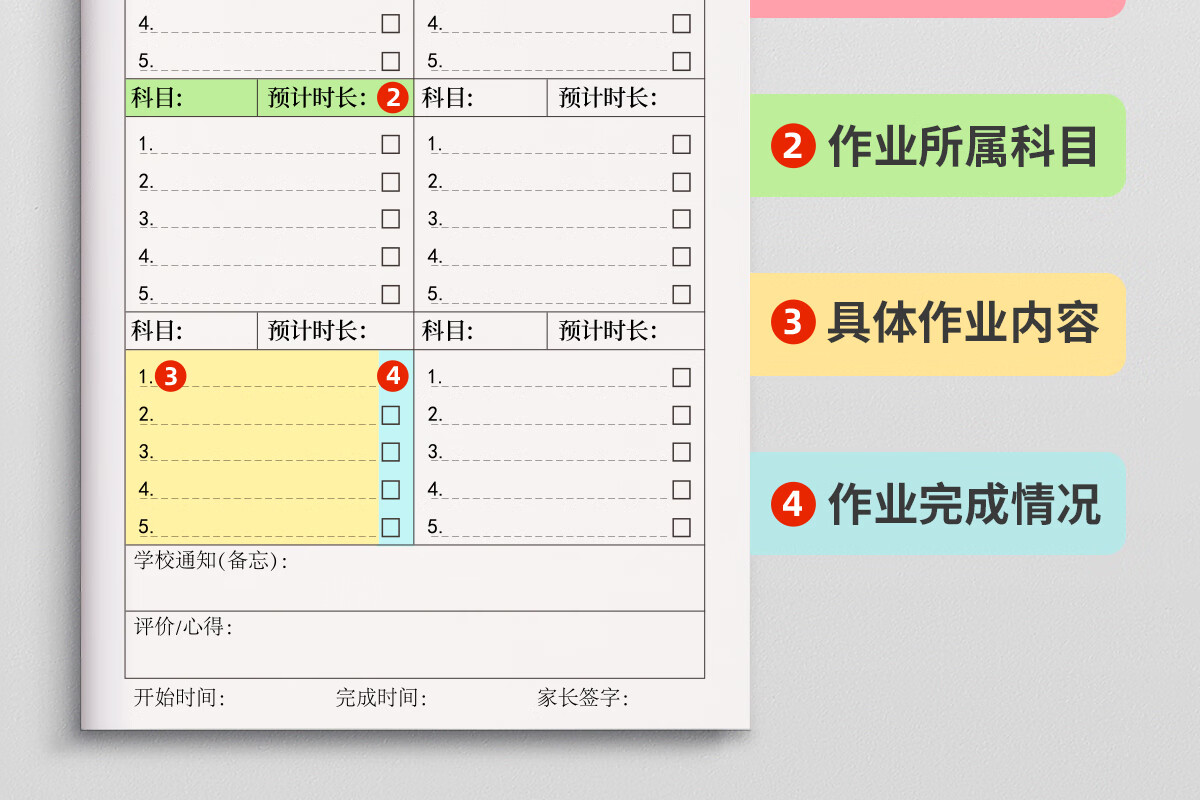Tick row 2 checkbox in yellow-highlighted section

click(x=391, y=415)
